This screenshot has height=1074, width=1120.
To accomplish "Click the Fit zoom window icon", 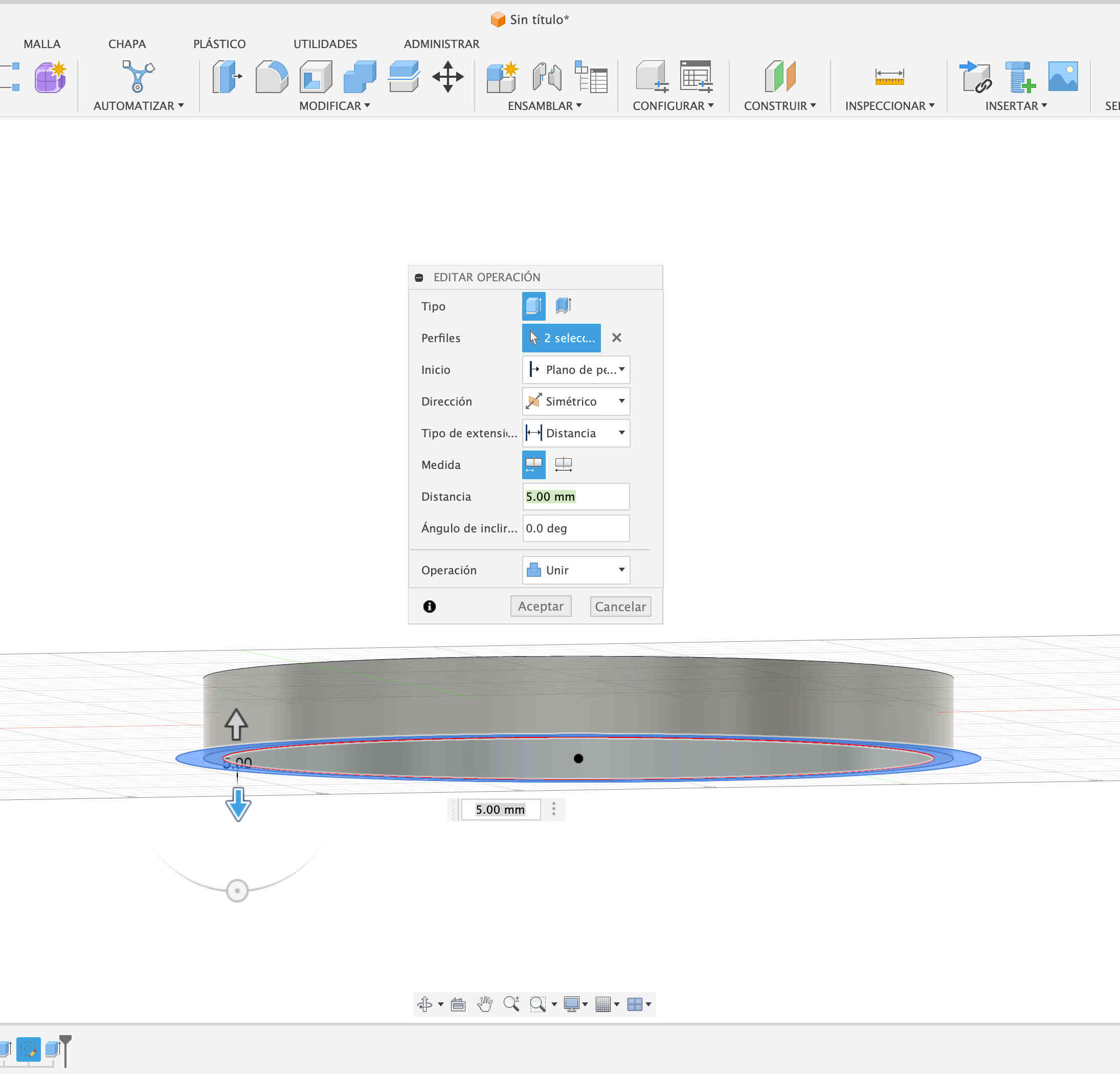I will click(537, 1004).
